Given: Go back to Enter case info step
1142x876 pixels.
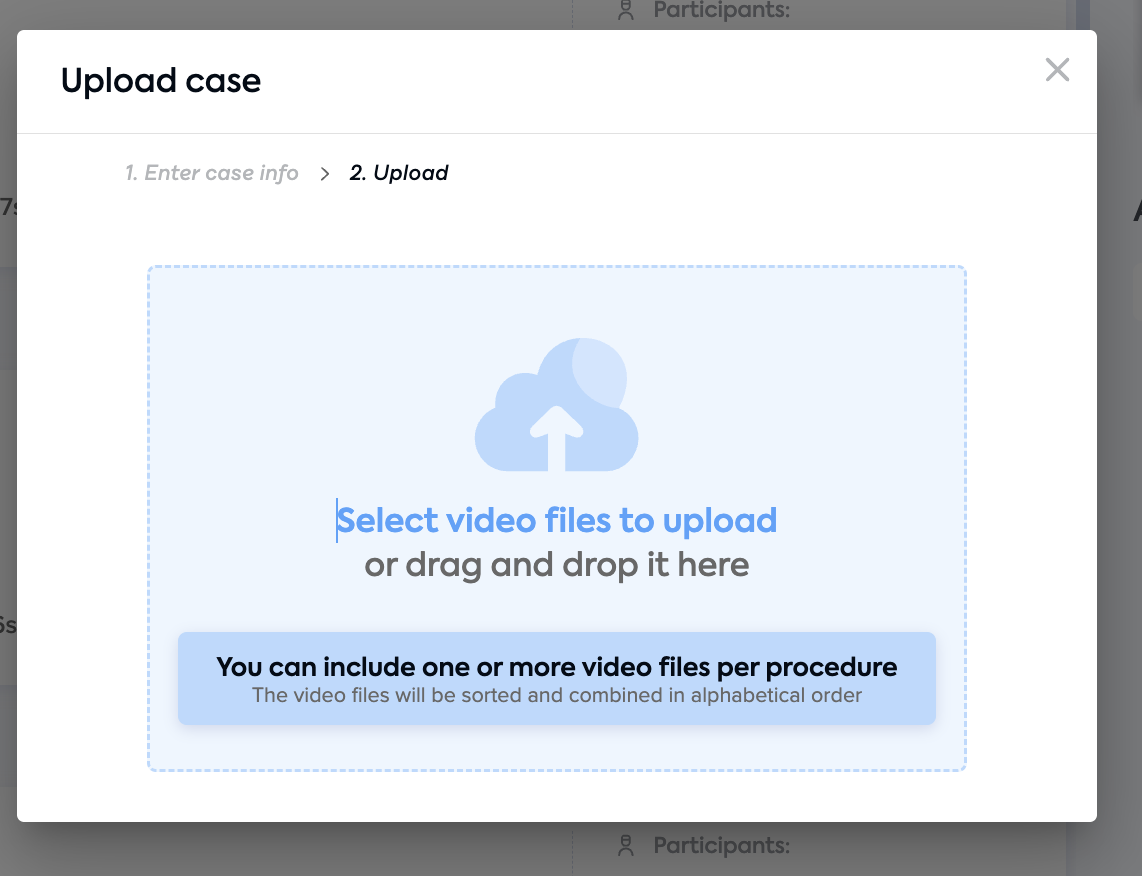Looking at the screenshot, I should click(x=211, y=173).
